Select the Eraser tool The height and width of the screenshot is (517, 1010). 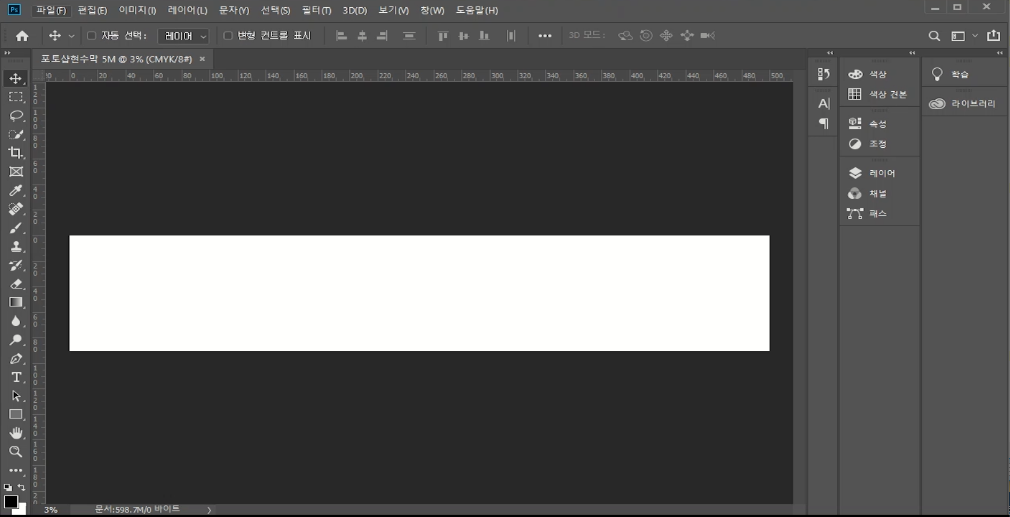15,284
